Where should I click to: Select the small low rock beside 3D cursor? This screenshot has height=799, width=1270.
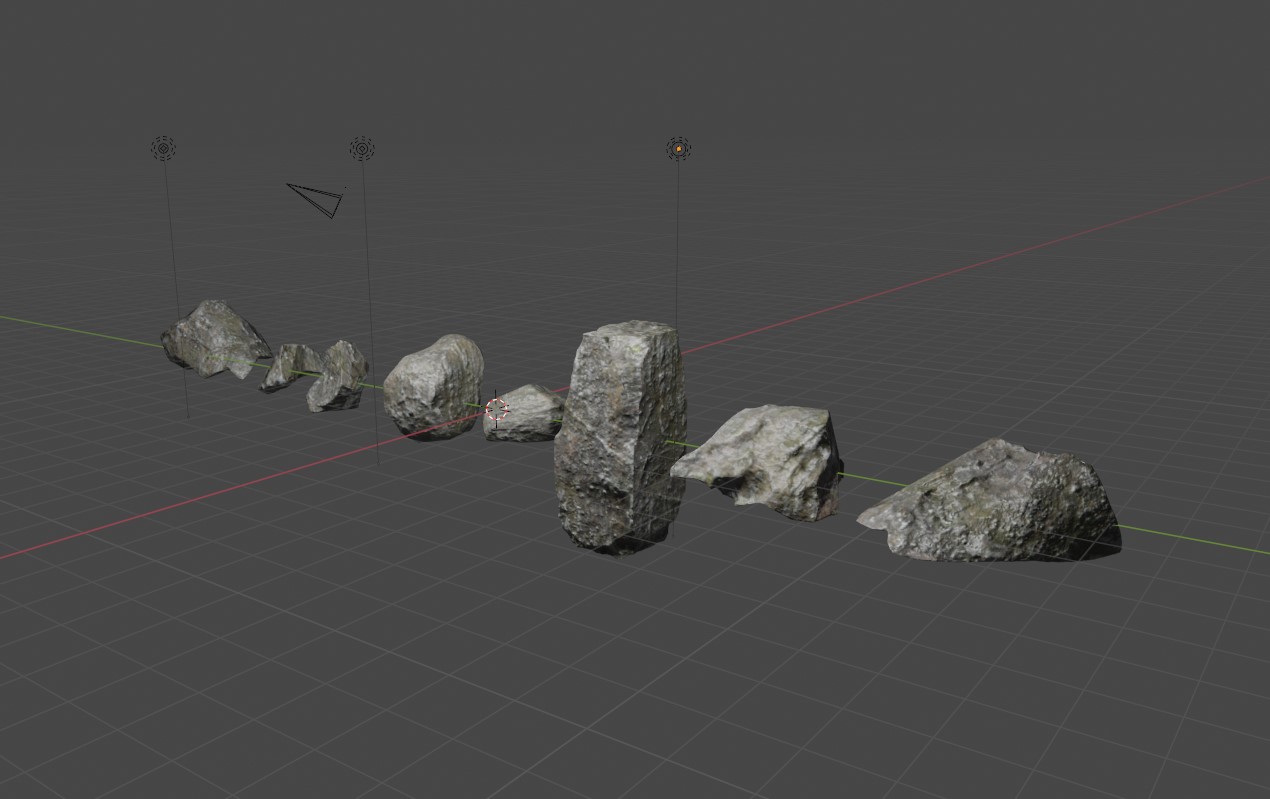(527, 413)
